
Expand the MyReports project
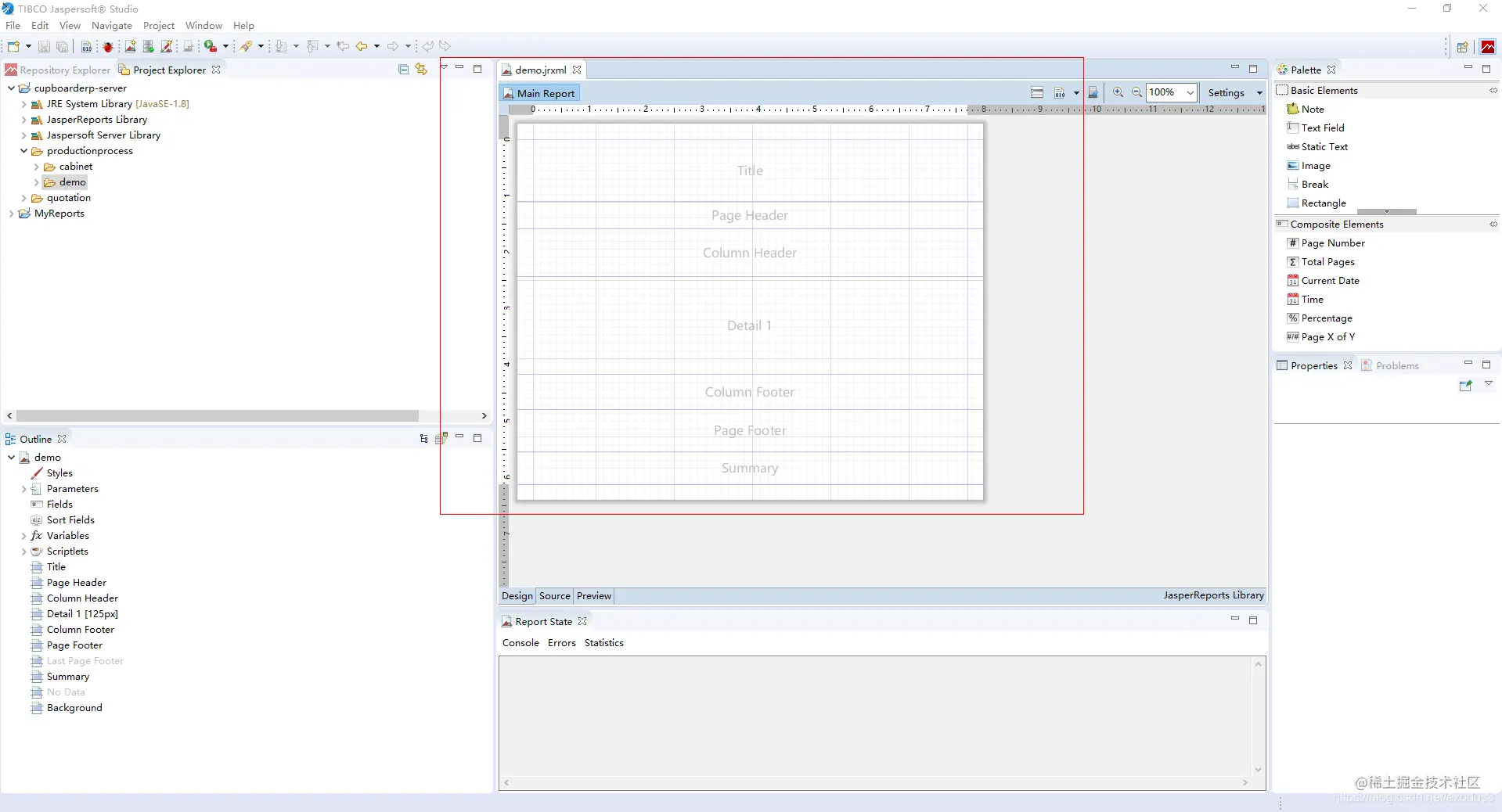(x=11, y=214)
